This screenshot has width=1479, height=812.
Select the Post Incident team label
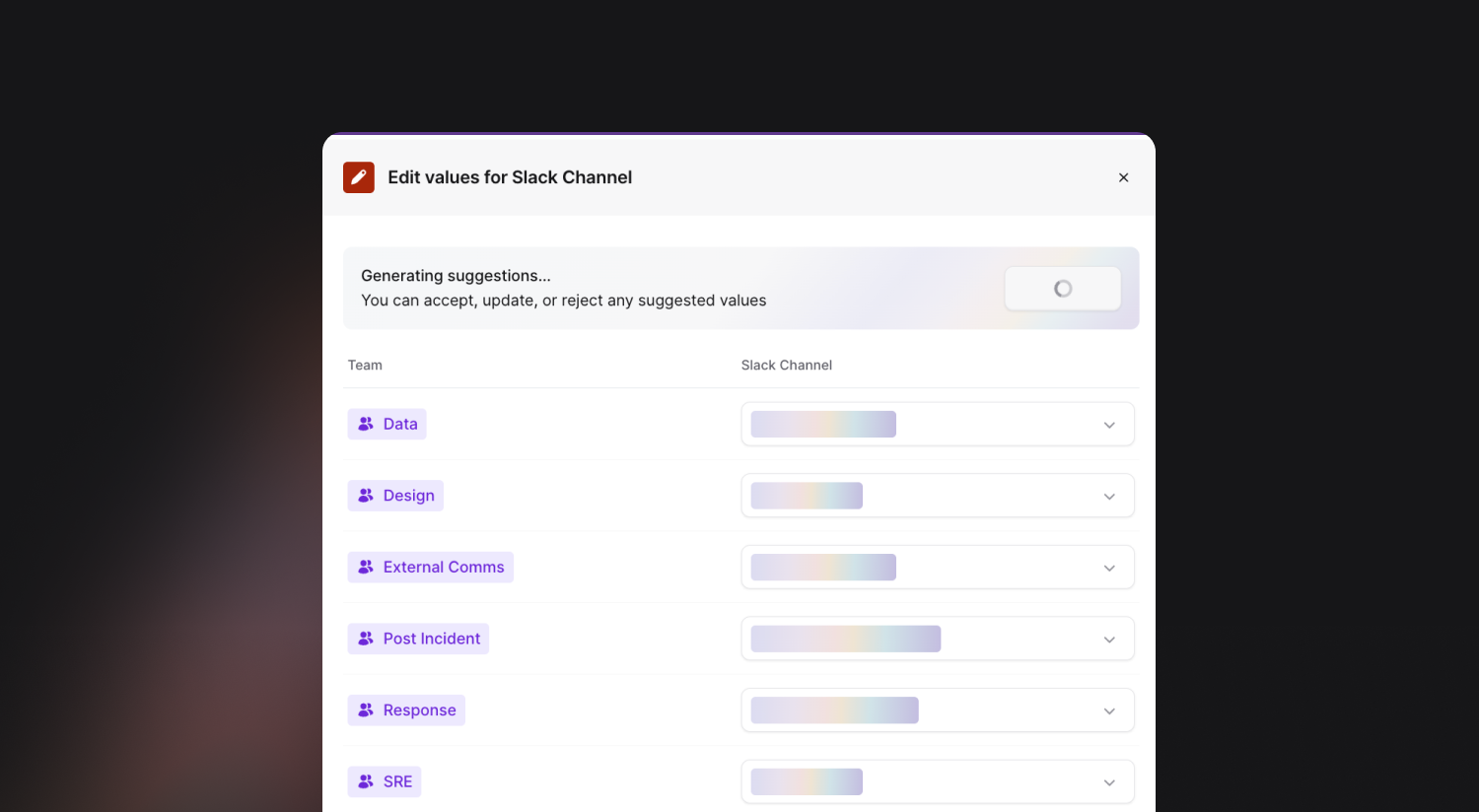[x=432, y=639]
